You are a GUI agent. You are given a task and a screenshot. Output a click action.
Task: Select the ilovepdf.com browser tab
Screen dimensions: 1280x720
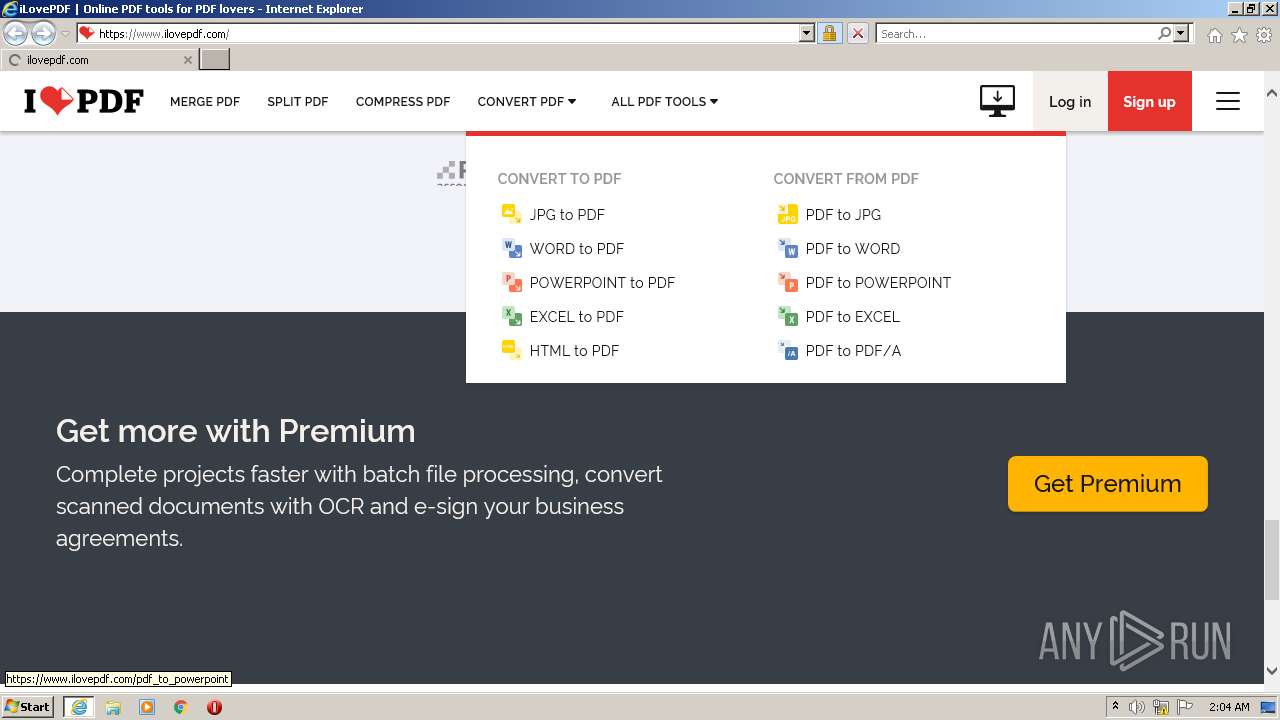pyautogui.click(x=99, y=59)
